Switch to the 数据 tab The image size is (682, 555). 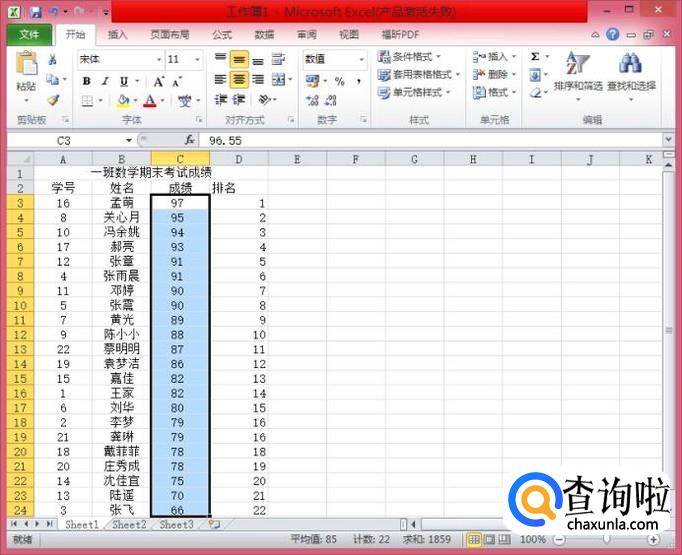pyautogui.click(x=264, y=34)
